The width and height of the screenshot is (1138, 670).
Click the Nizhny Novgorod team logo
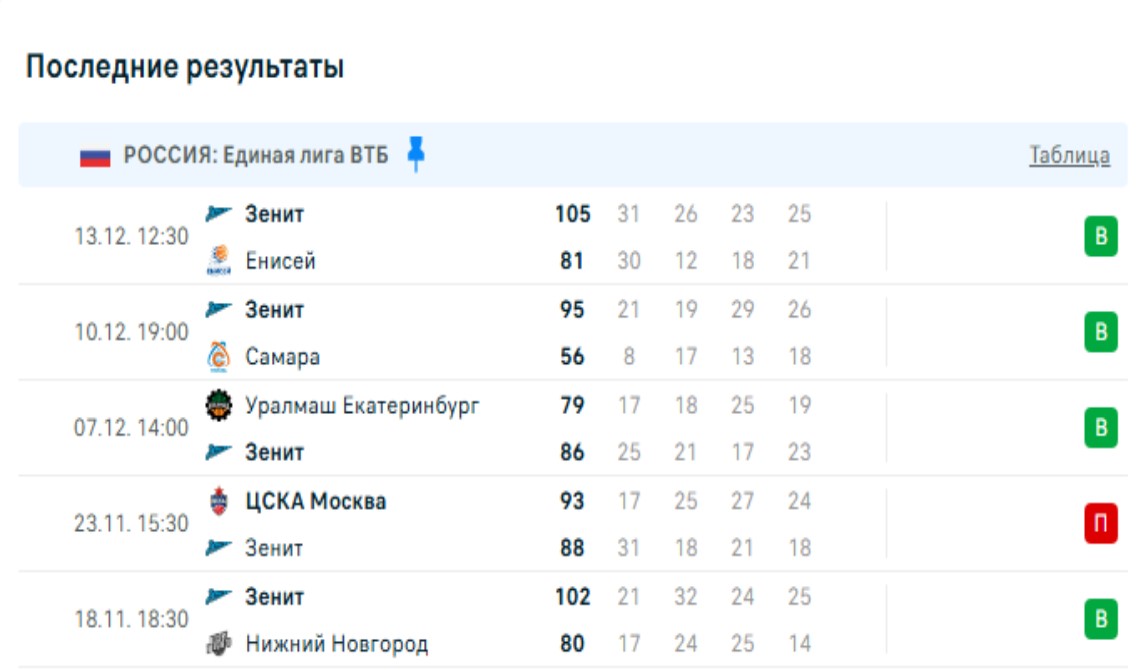click(219, 644)
